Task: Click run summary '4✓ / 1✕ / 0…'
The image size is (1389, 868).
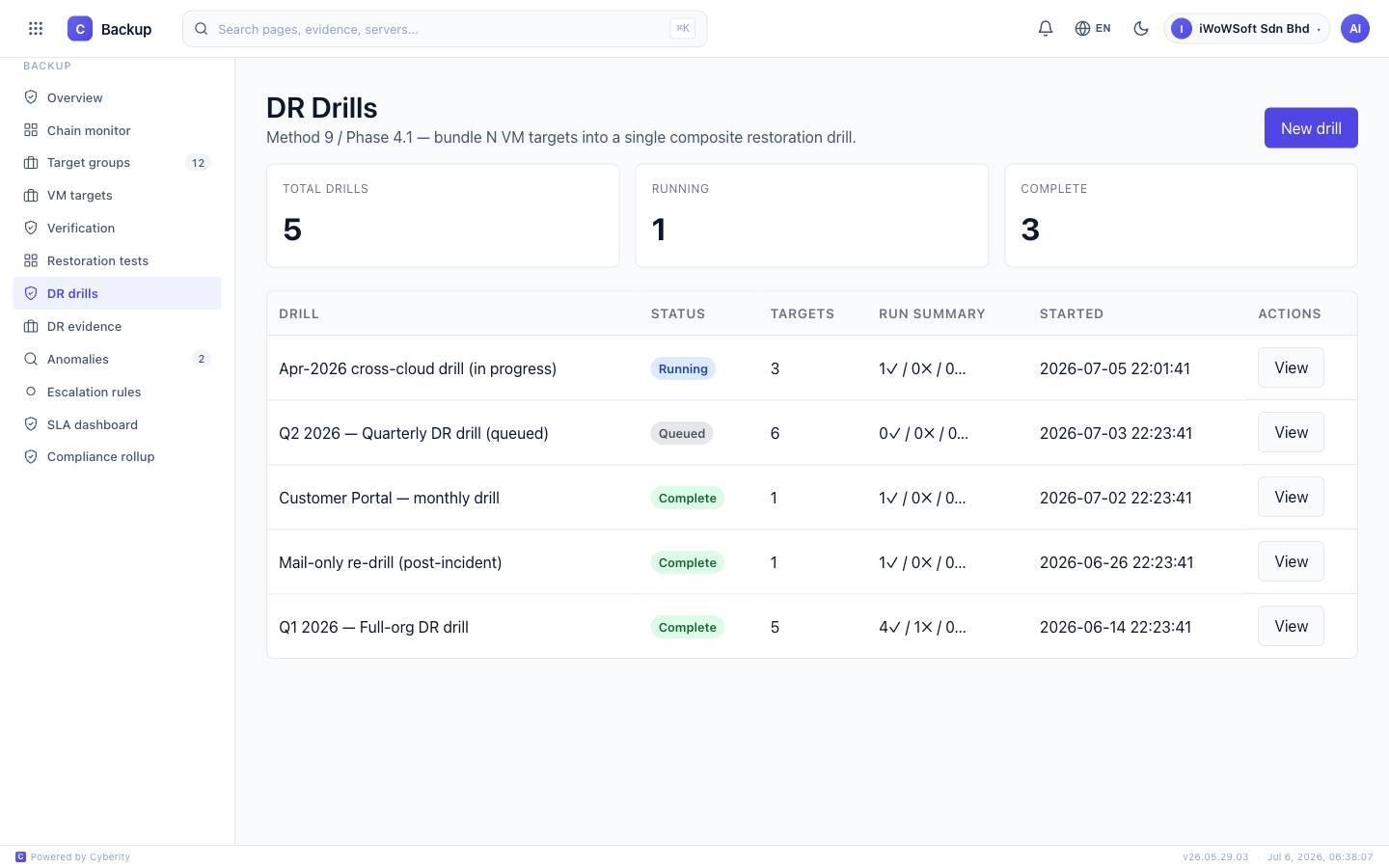Action: point(923,627)
